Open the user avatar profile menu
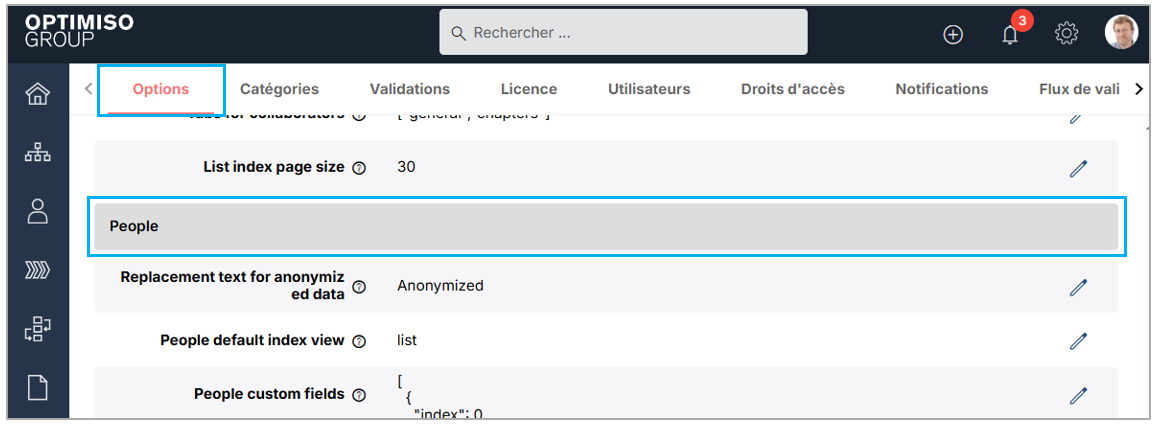 pyautogui.click(x=1121, y=33)
